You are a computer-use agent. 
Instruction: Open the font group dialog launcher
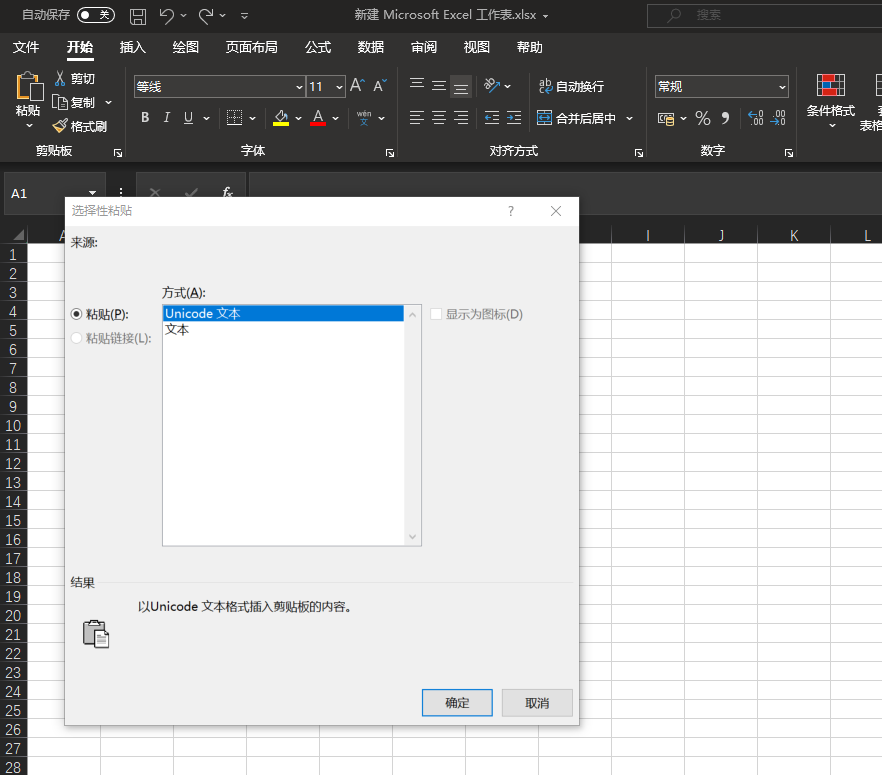tap(390, 153)
